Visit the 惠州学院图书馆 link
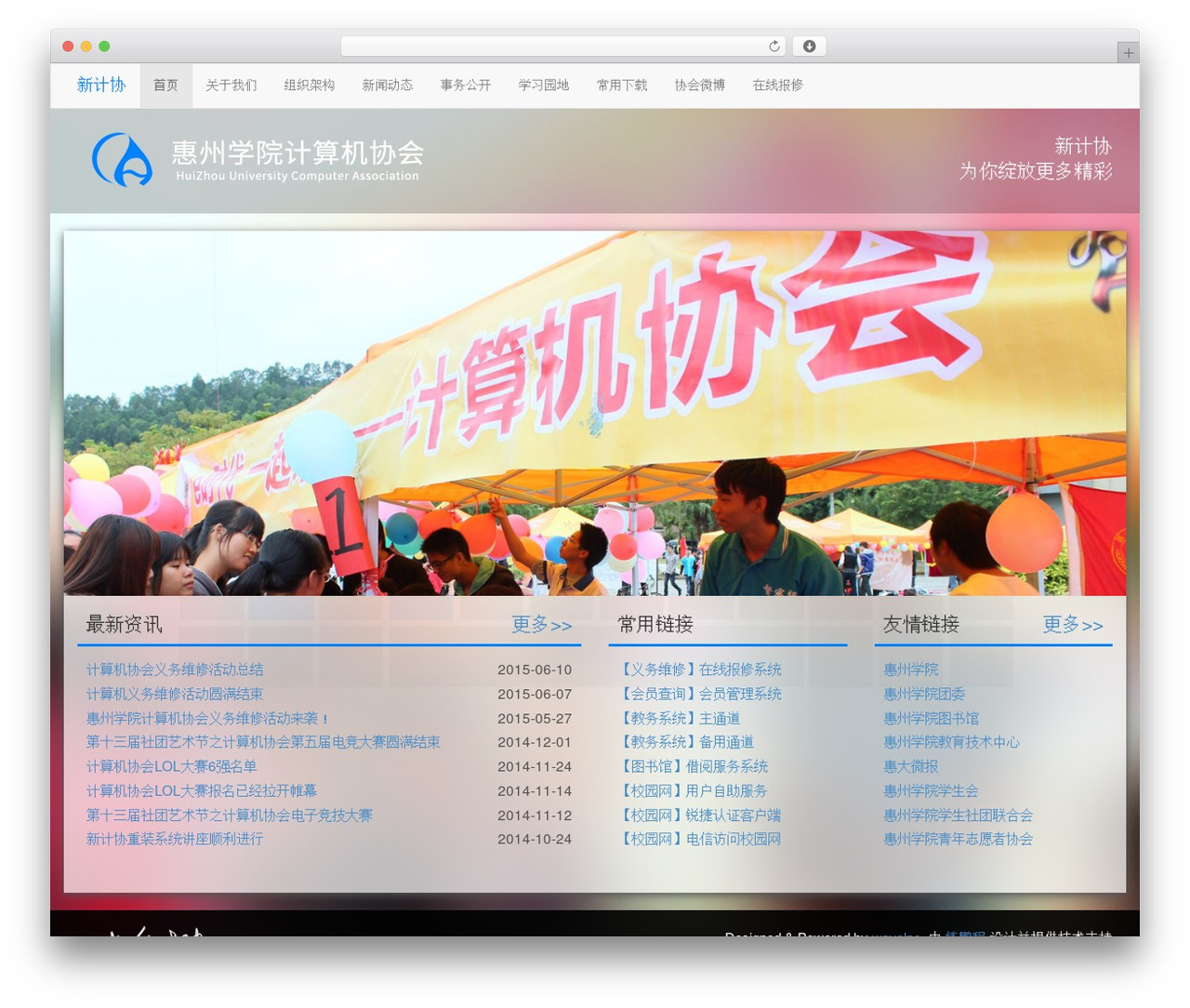 (x=931, y=718)
